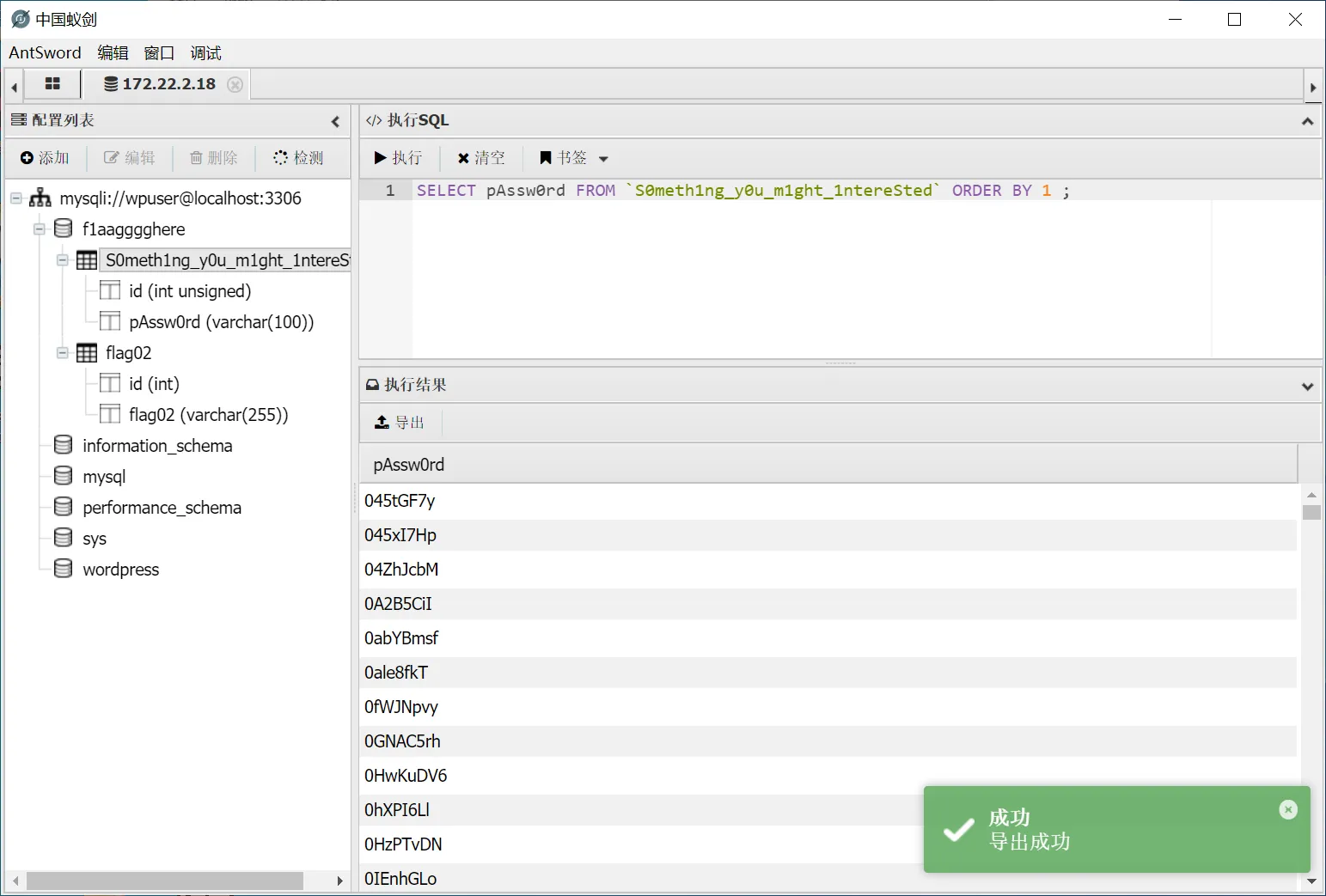
Task: Clear the SQL editor with 清空
Action: [481, 158]
